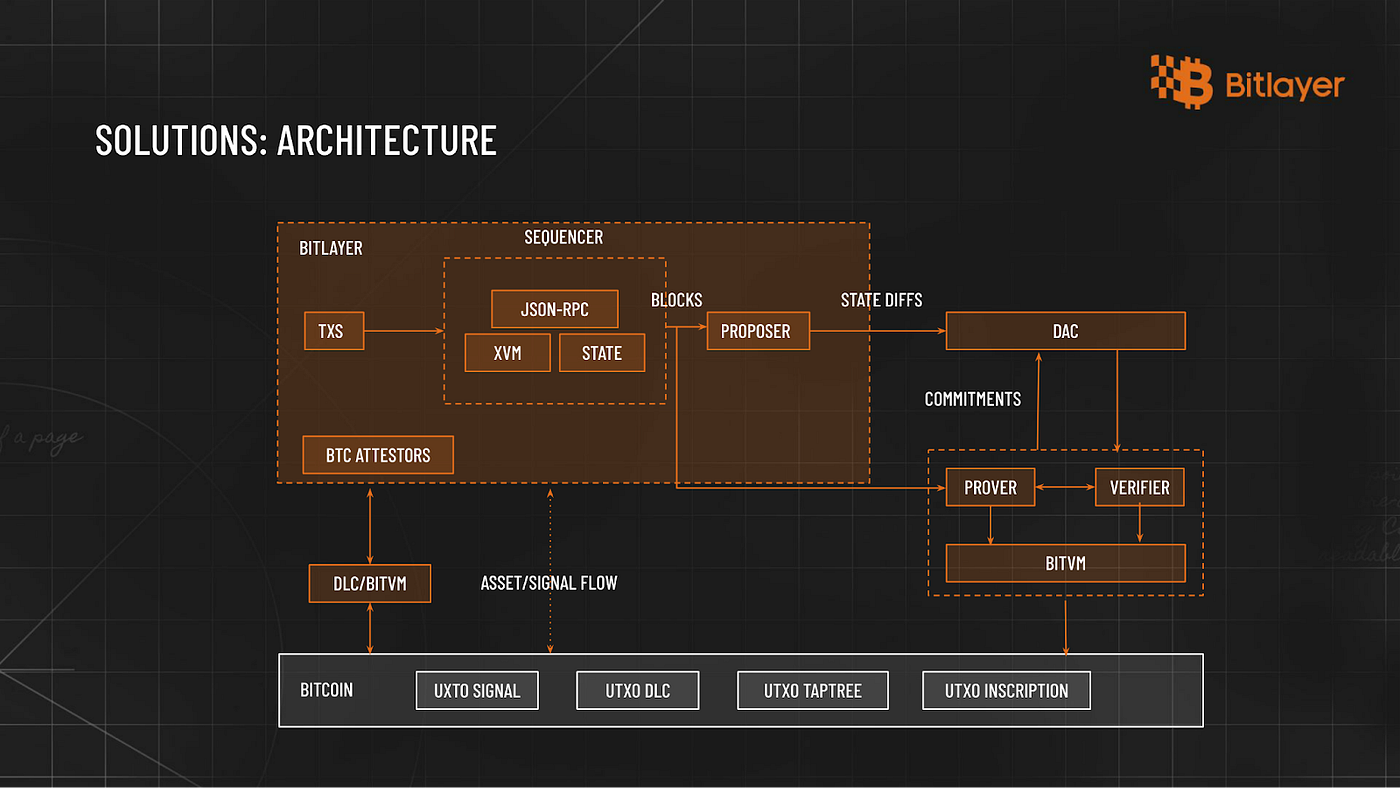The width and height of the screenshot is (1400, 788).
Task: Select the DLC/BITVM box
Action: pos(370,583)
